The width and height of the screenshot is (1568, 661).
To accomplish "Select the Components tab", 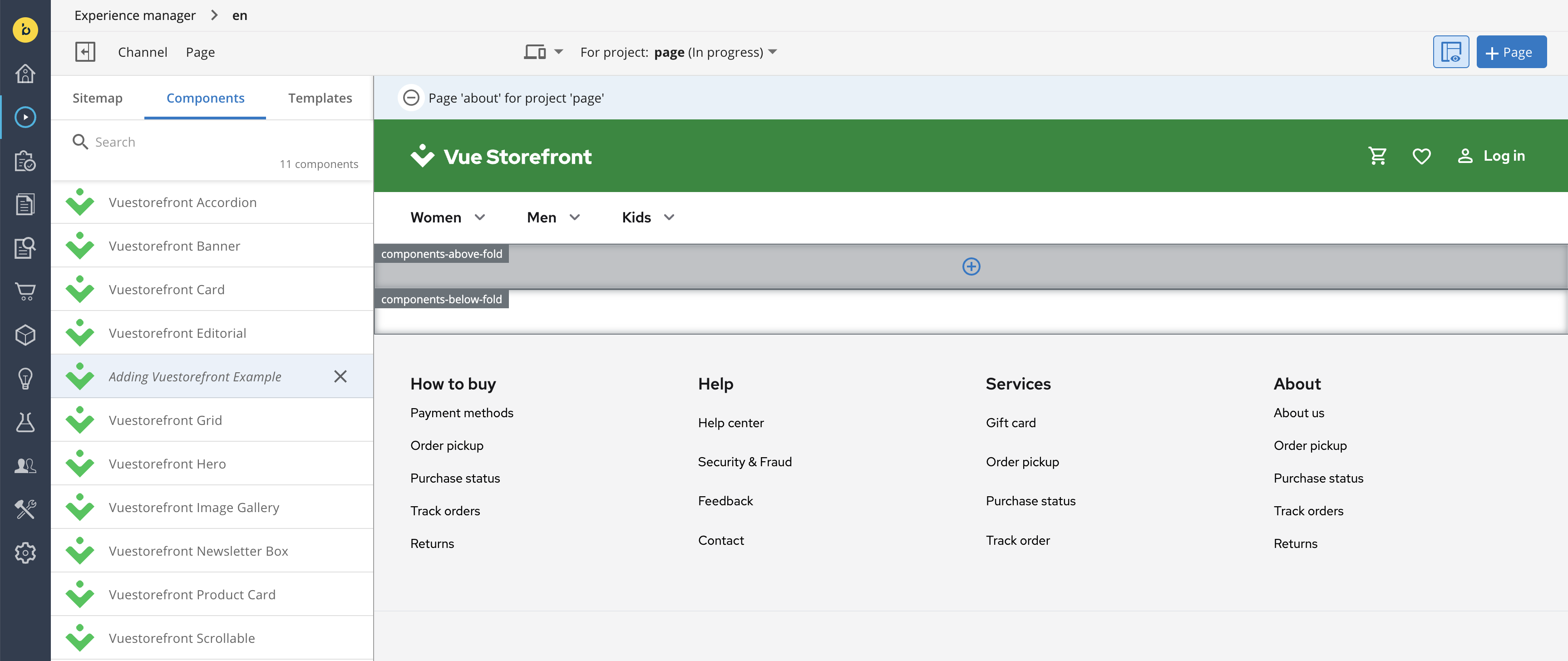I will coord(205,98).
